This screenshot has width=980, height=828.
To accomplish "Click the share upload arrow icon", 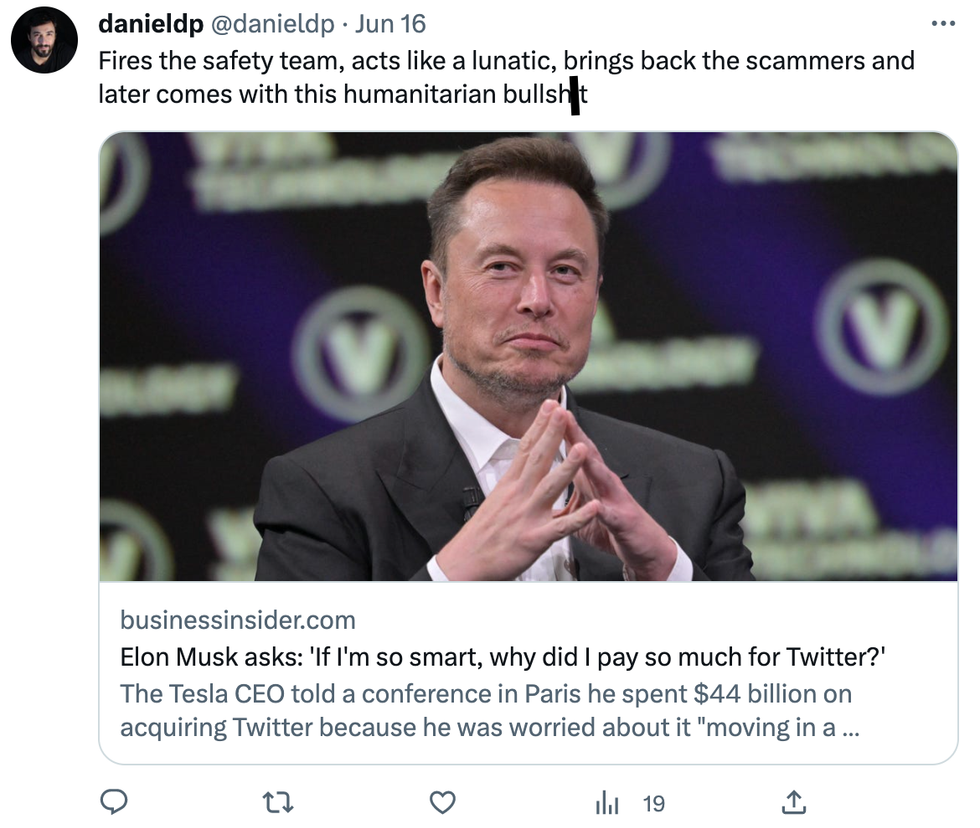I will [x=793, y=802].
